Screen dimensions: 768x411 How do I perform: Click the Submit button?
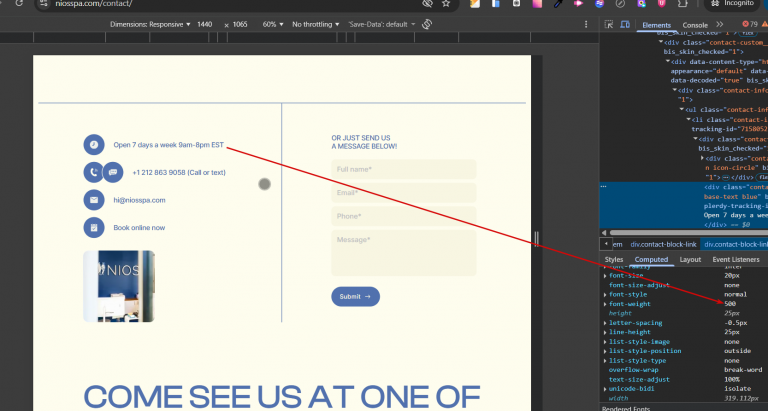pyautogui.click(x=355, y=296)
